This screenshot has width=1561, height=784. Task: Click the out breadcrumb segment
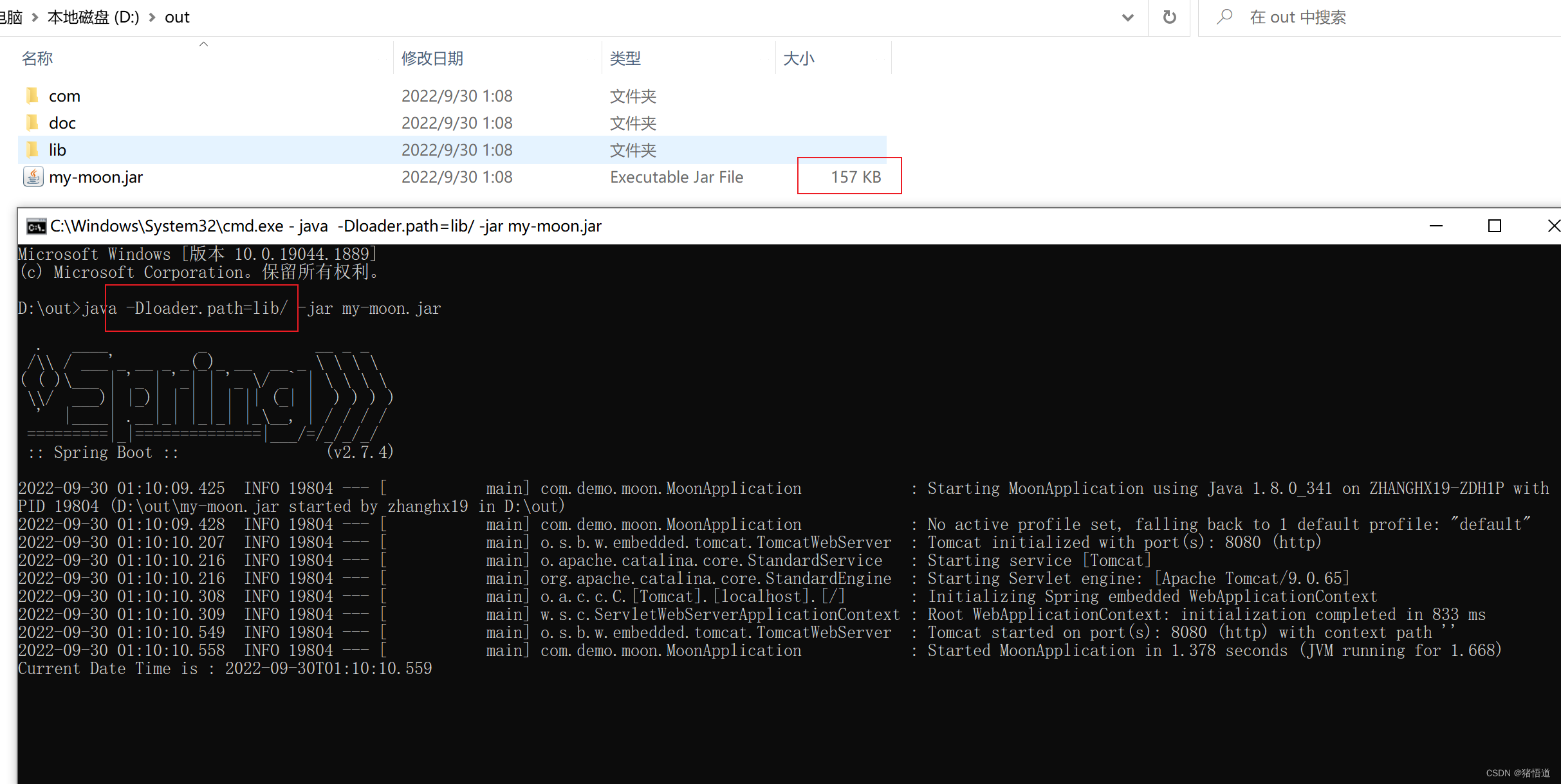tap(177, 17)
